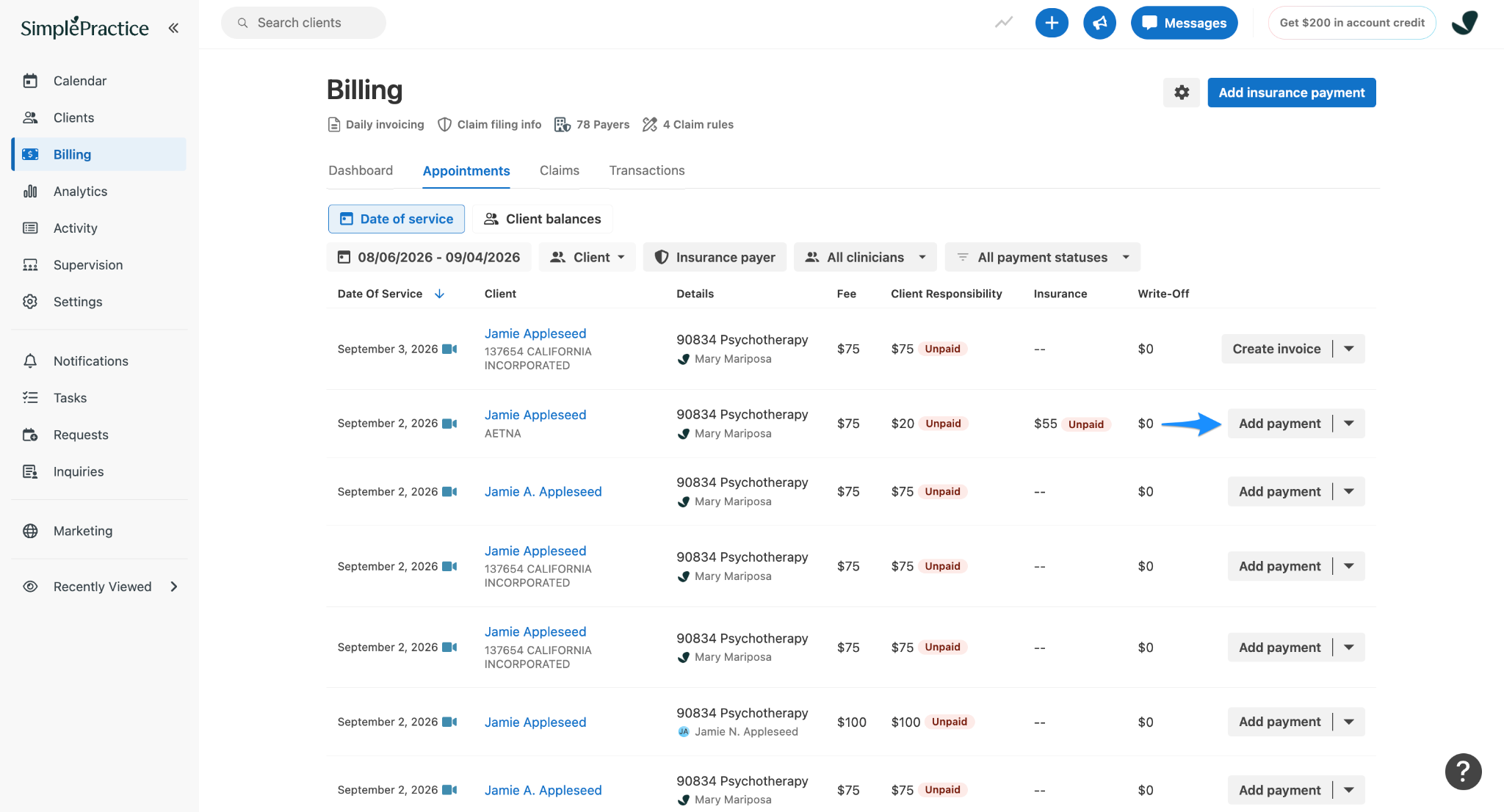Collapse the sidebar with double-chevron icon
Screen dimensions: 1504x812
[173, 28]
